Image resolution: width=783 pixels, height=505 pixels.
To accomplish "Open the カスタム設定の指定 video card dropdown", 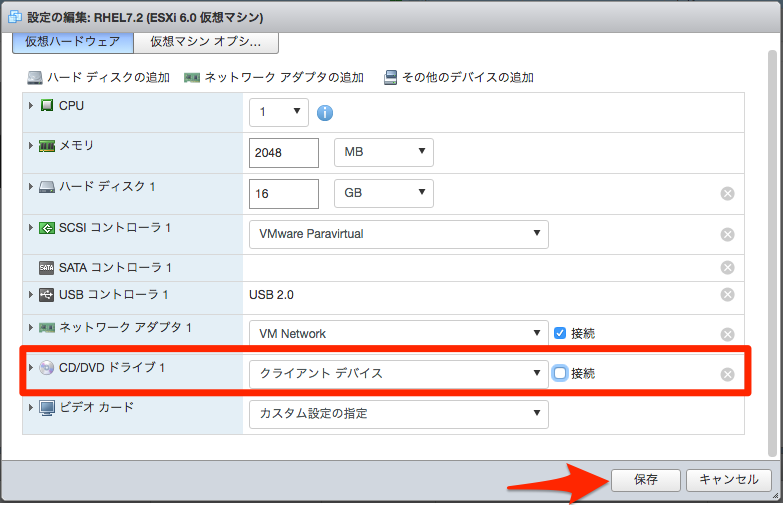I will click(398, 414).
